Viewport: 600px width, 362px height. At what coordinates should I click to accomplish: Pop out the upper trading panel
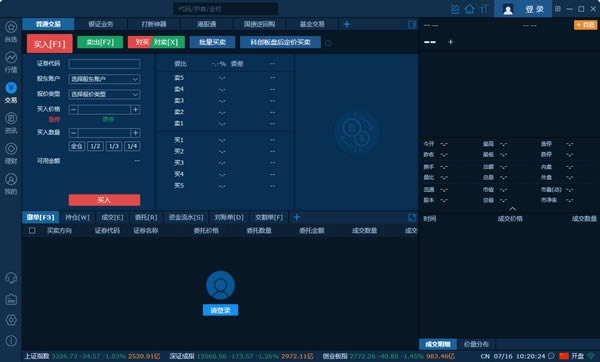point(412,24)
